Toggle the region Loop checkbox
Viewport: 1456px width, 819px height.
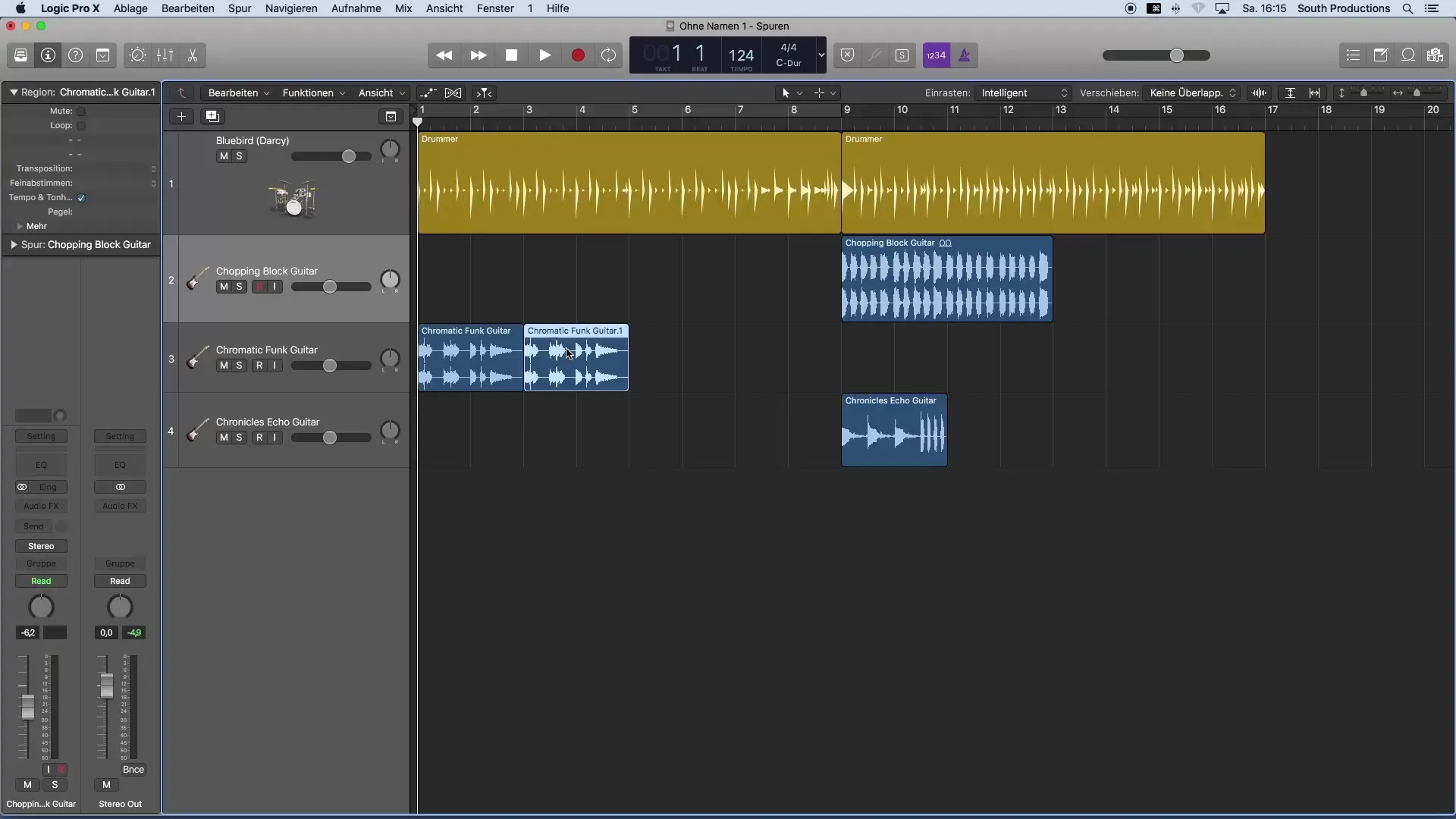coord(81,126)
